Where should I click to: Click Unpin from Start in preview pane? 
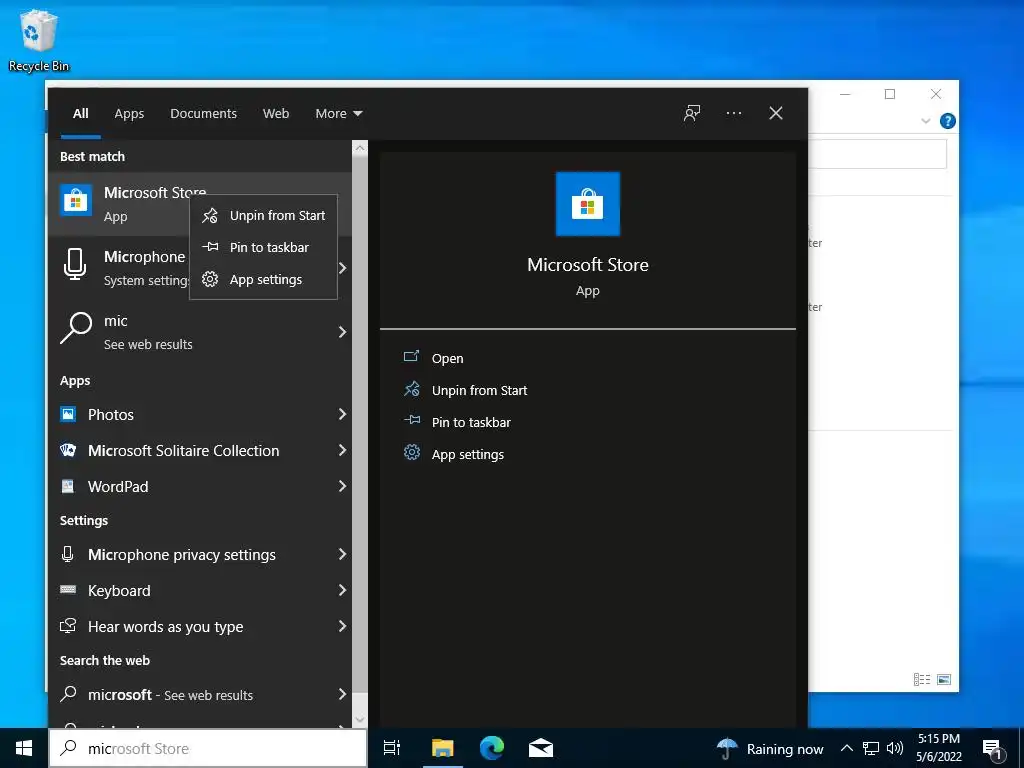[x=479, y=390]
